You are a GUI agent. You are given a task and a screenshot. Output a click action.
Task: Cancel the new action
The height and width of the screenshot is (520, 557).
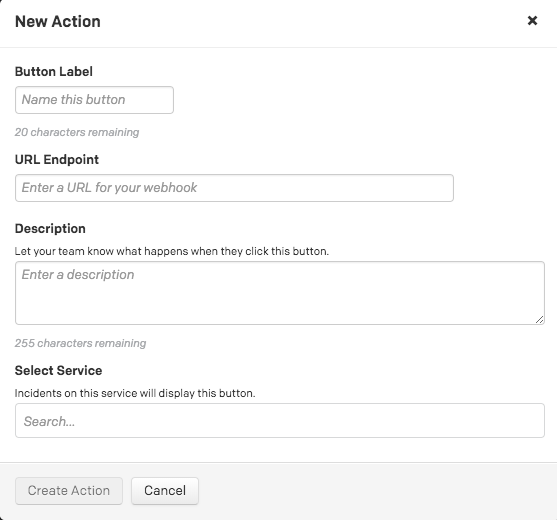coord(165,491)
